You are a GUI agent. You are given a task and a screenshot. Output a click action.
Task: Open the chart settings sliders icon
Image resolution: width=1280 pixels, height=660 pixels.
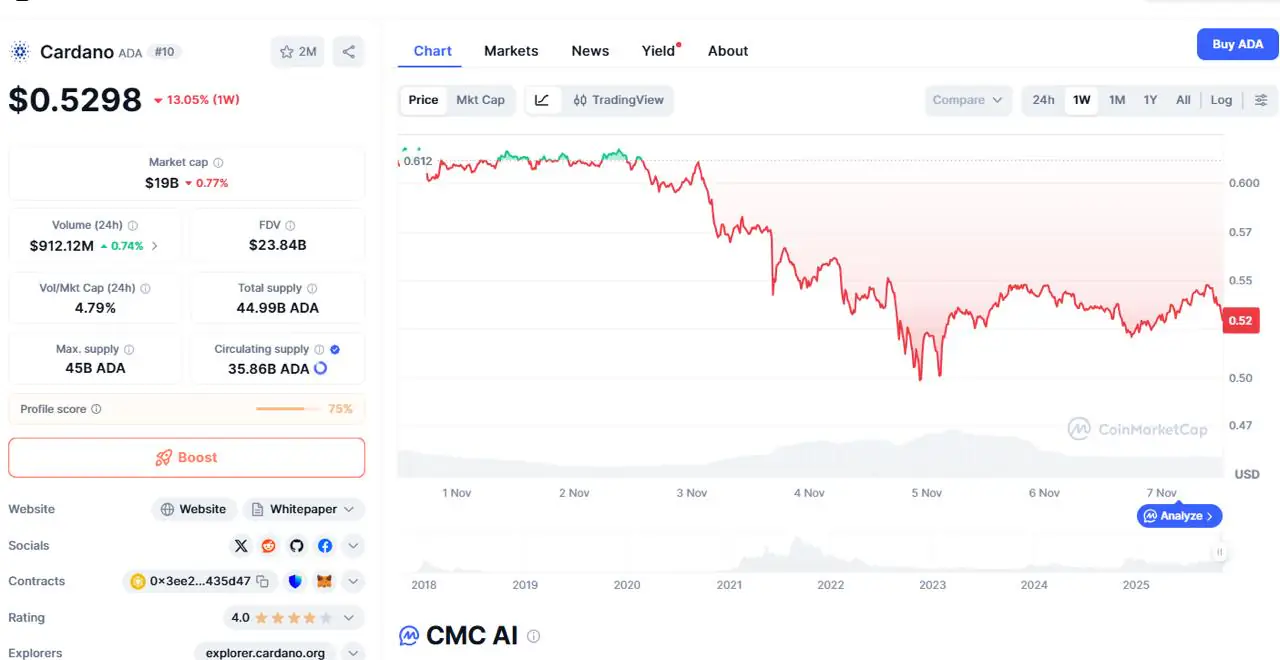[1261, 100]
